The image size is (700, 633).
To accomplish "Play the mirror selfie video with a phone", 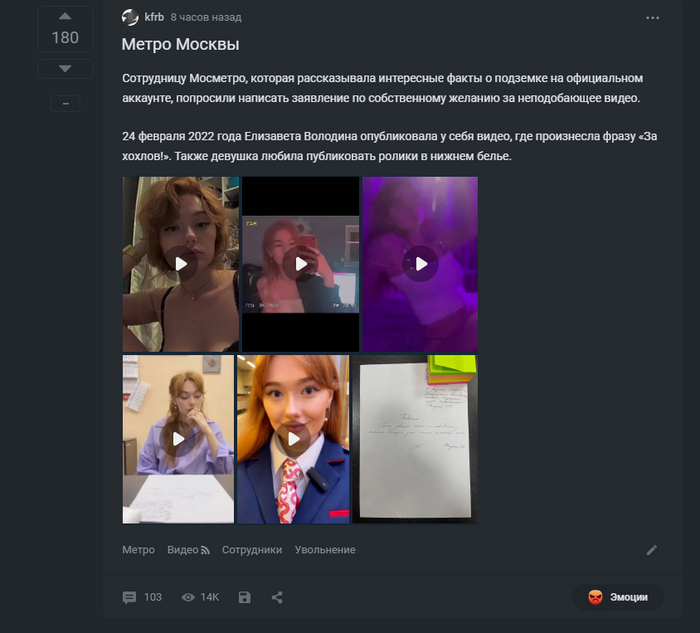I will [x=300, y=264].
